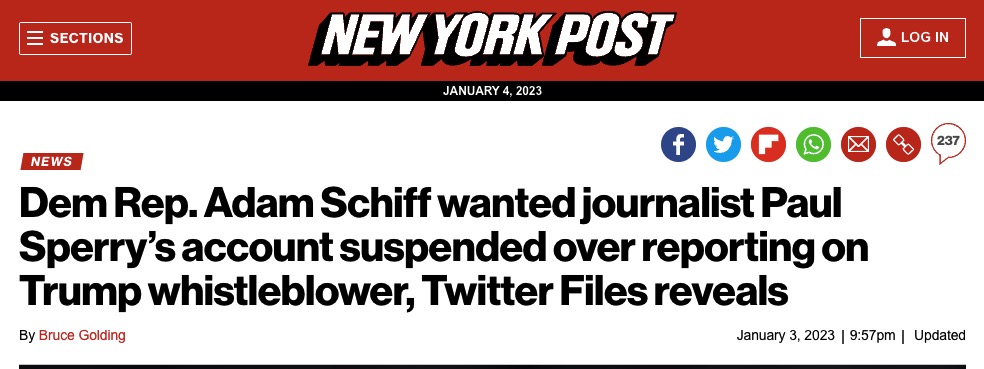Copy article link with chain icon
This screenshot has height=369, width=984.
(903, 144)
